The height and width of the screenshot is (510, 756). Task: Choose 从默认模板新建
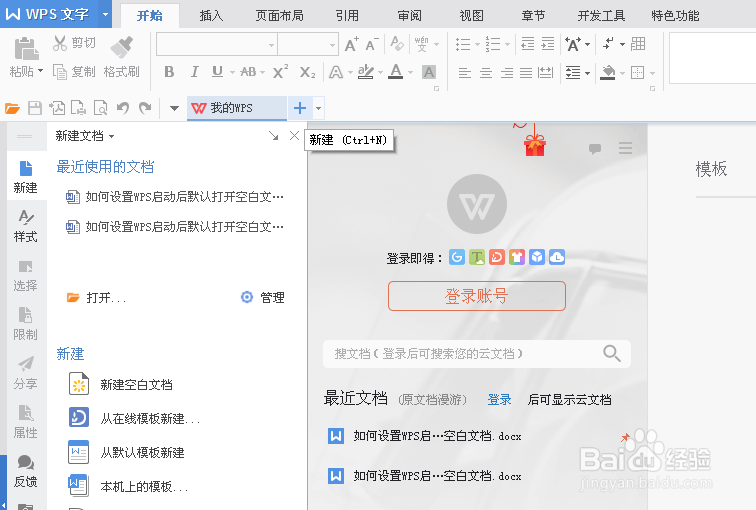pos(126,452)
